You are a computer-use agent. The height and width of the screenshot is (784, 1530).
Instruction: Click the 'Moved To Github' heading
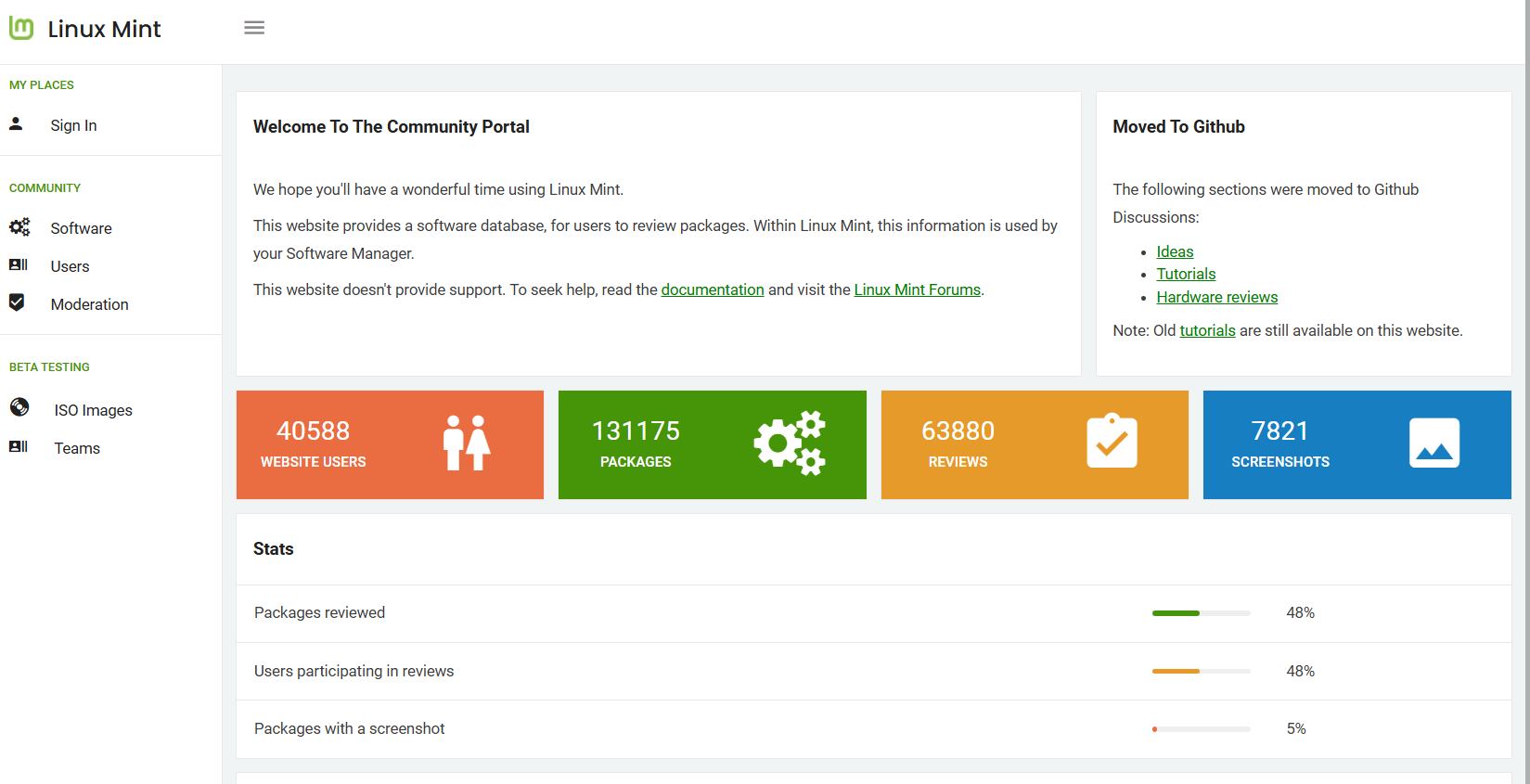(x=1178, y=126)
